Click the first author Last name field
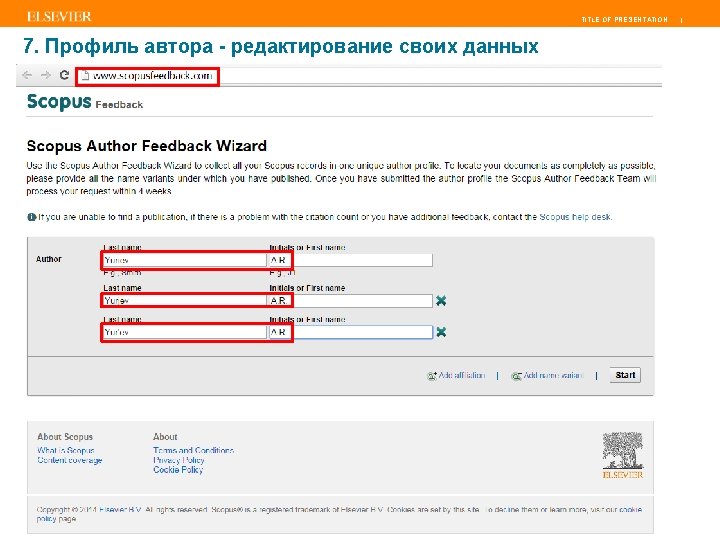 coord(184,260)
